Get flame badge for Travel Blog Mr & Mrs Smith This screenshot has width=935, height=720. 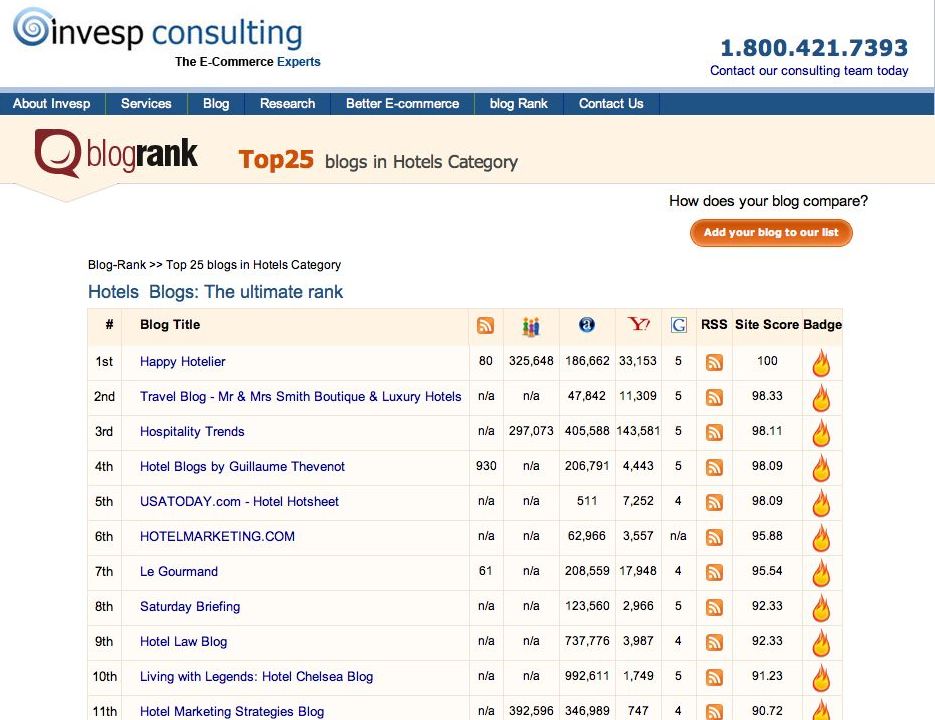pos(821,398)
